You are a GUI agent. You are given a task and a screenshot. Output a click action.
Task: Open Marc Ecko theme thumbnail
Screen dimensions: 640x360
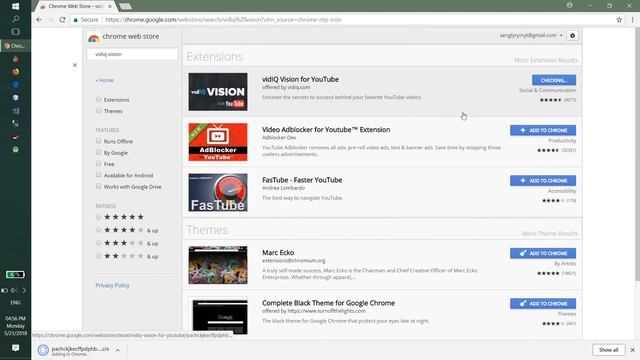click(218, 265)
